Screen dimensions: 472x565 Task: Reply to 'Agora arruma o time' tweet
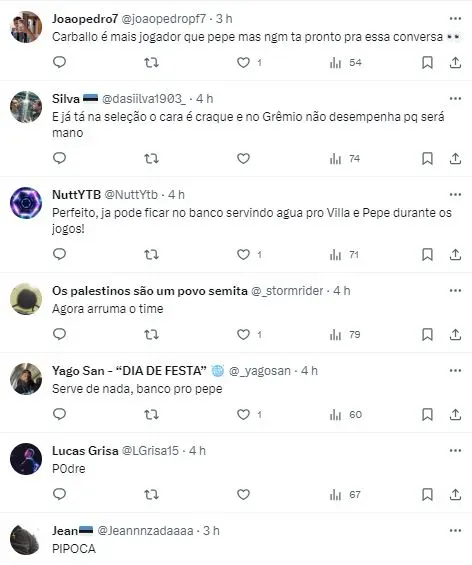click(59, 335)
